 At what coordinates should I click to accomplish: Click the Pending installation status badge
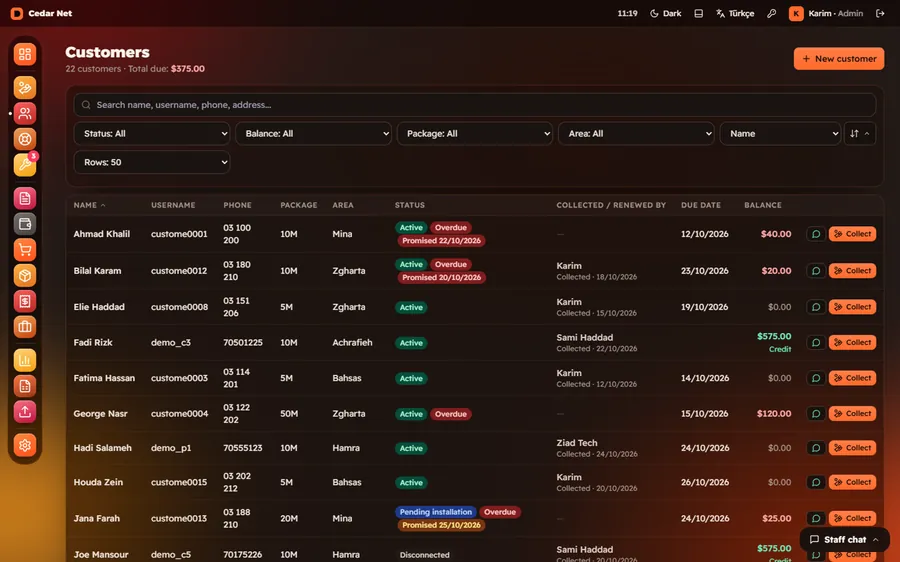(436, 511)
